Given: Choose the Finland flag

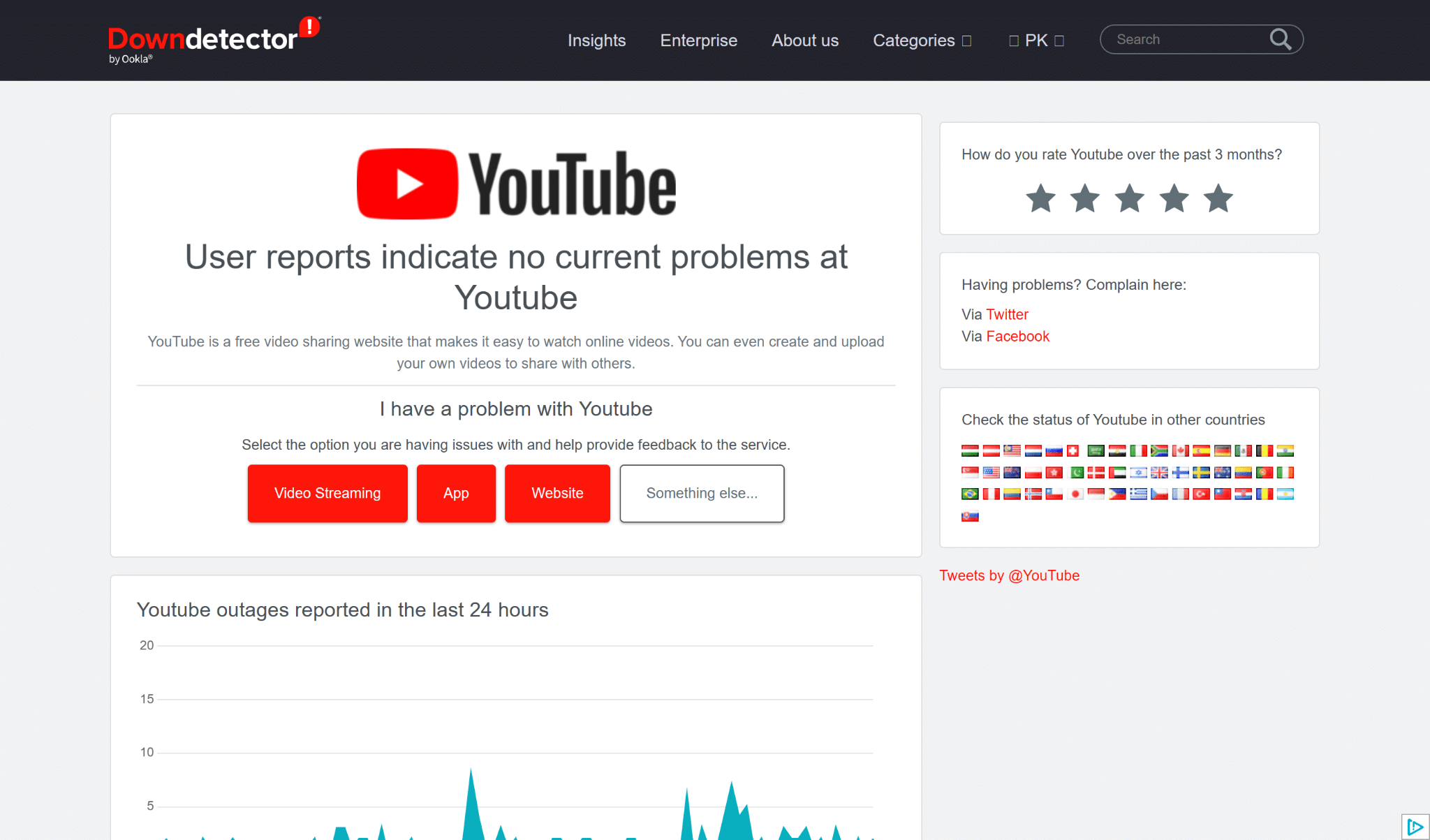Looking at the screenshot, I should [x=1181, y=472].
